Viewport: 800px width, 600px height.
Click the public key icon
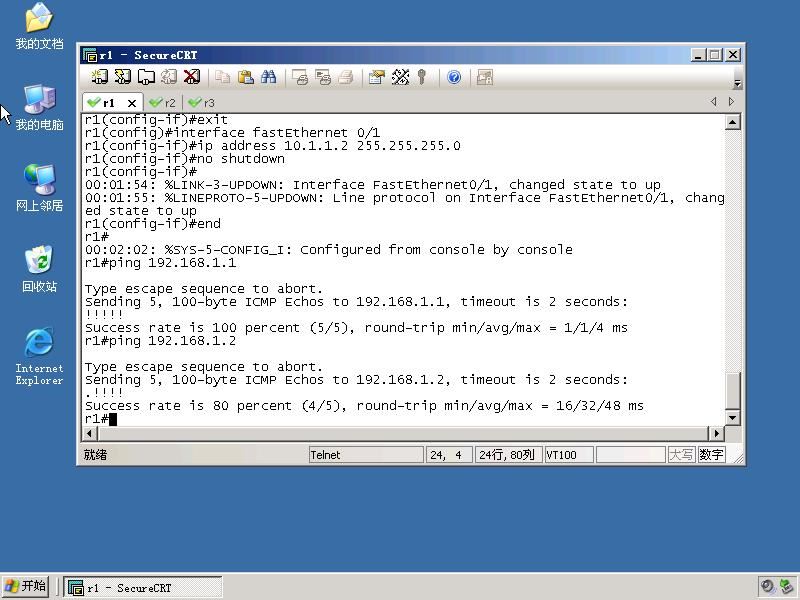[421, 77]
